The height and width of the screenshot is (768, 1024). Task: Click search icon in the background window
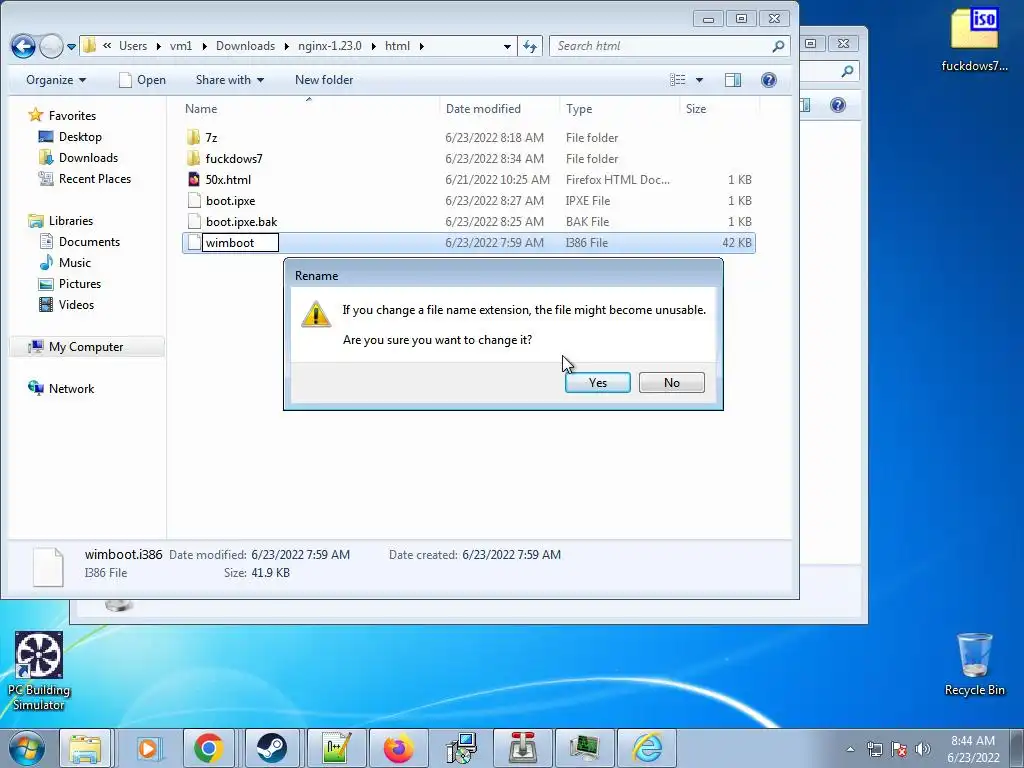(x=847, y=71)
